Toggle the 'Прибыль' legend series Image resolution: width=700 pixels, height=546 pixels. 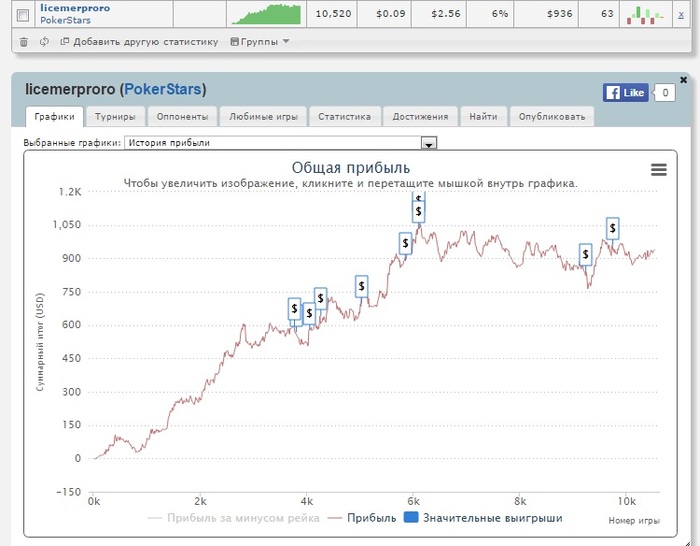click(x=362, y=518)
